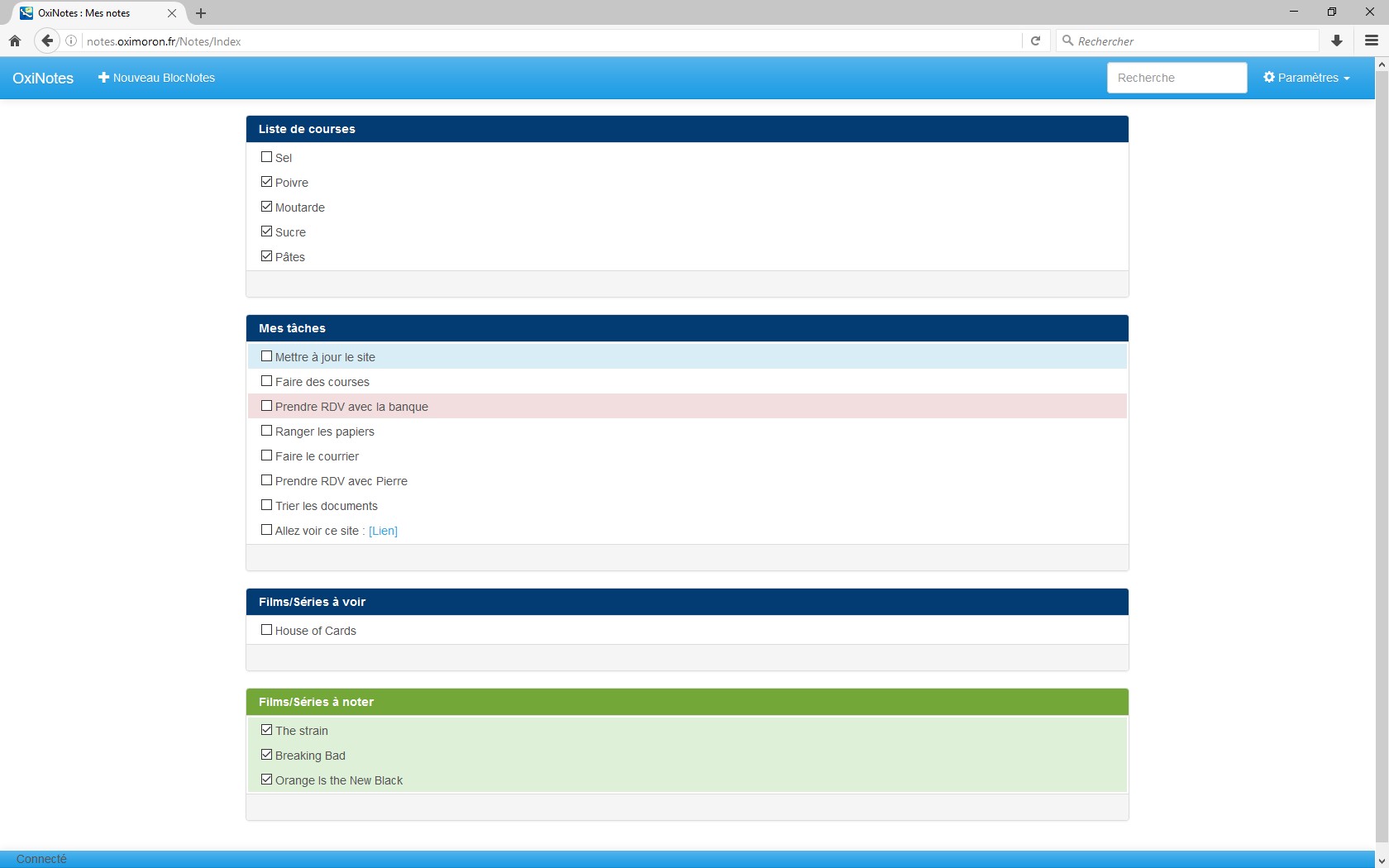This screenshot has width=1389, height=868.
Task: Open a new browser tab with plus icon
Action: click(201, 13)
